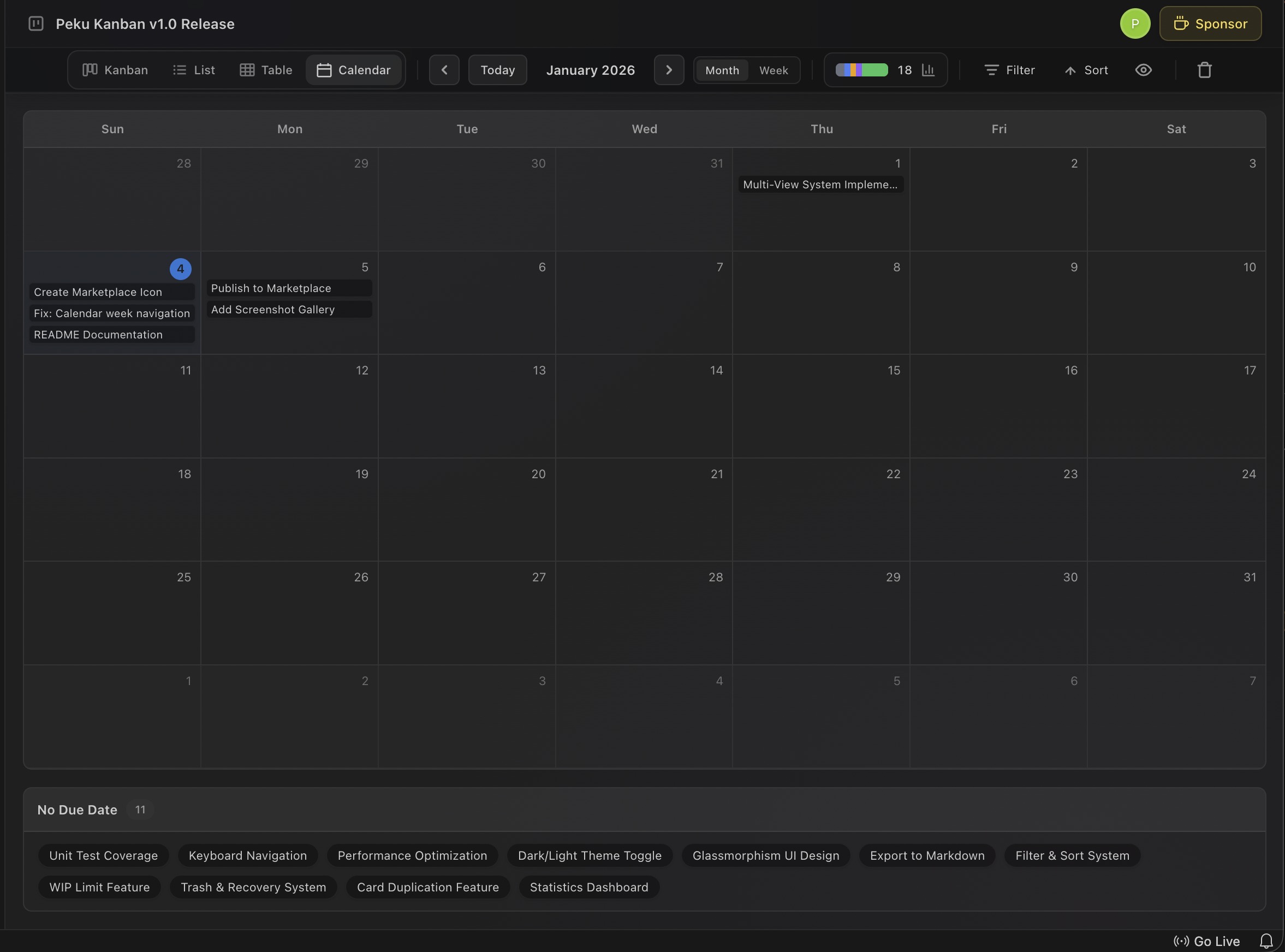Advance to next month with right chevron

tap(669, 70)
